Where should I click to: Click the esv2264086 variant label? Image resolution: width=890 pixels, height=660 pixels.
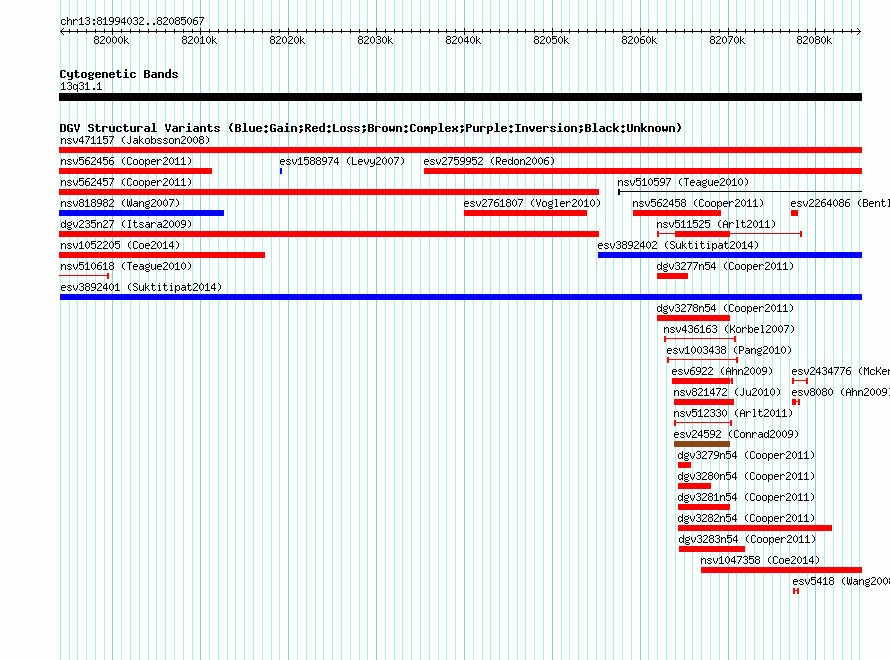(x=840, y=203)
